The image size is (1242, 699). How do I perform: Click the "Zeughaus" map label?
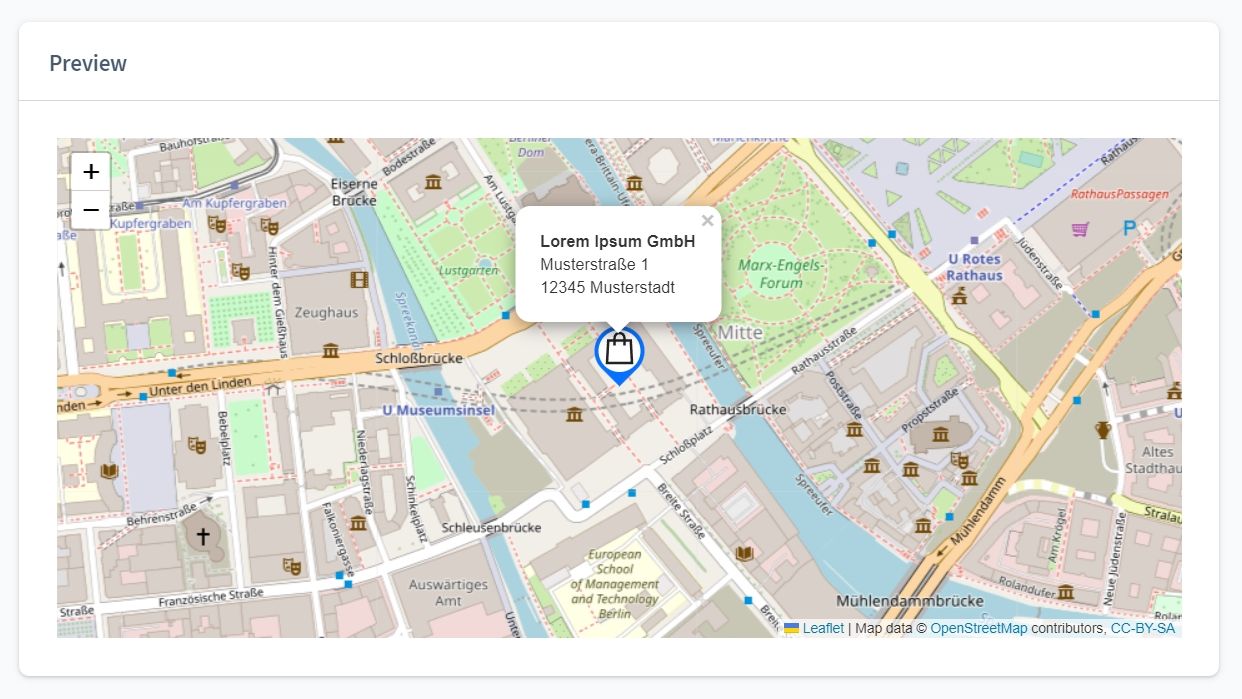coord(328,312)
